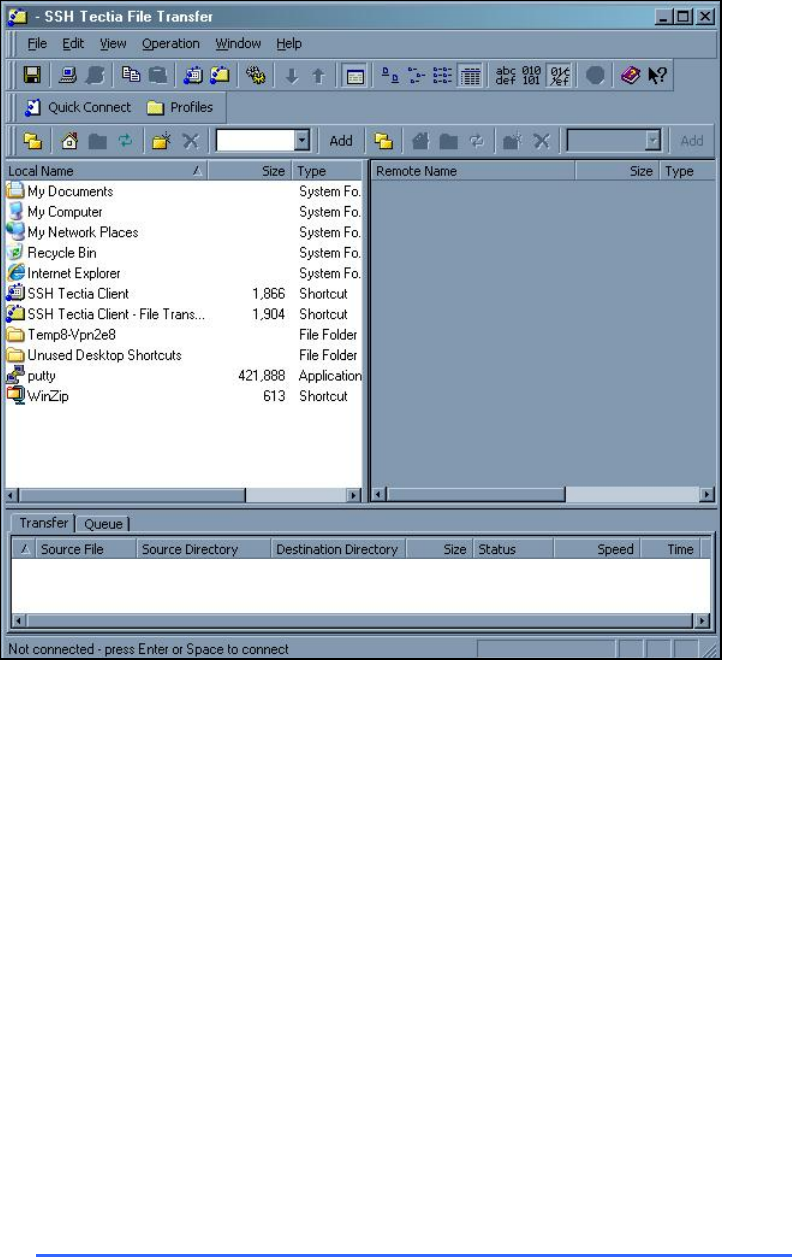Open the local favorites combo box dropdown arrow
792x1257 pixels.
[302, 141]
